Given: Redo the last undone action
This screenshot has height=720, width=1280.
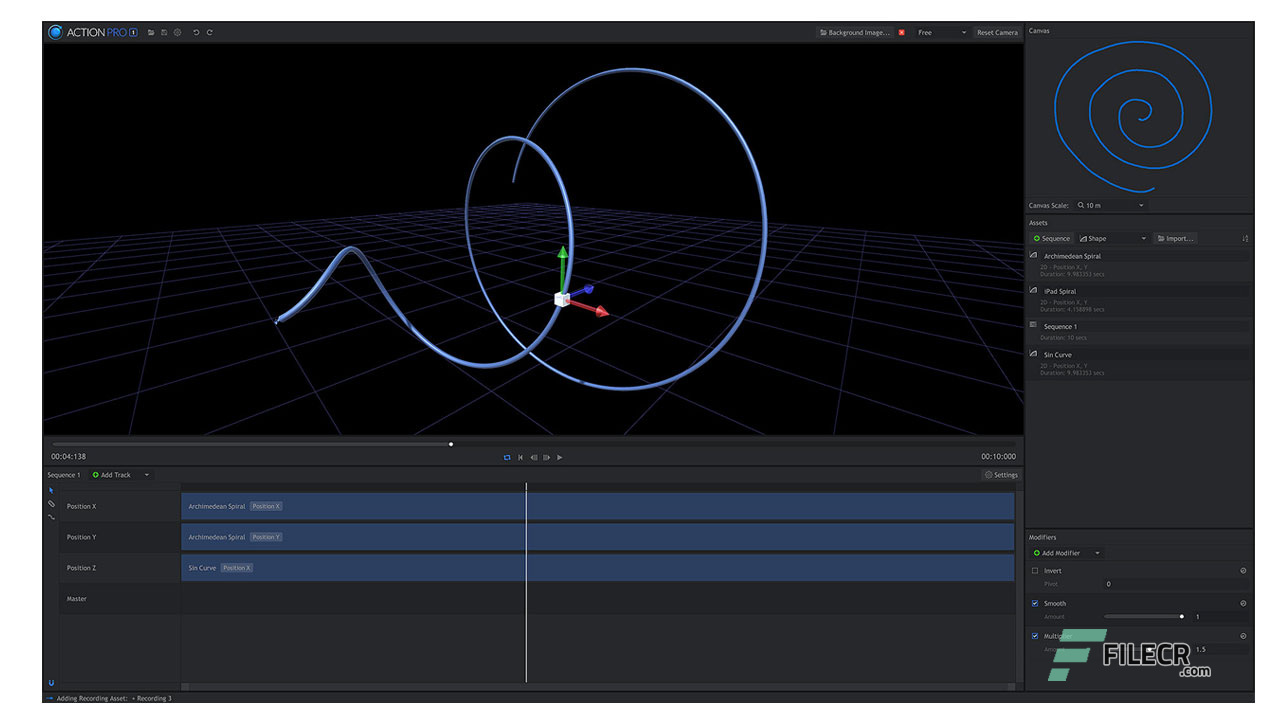Looking at the screenshot, I should tap(209, 32).
